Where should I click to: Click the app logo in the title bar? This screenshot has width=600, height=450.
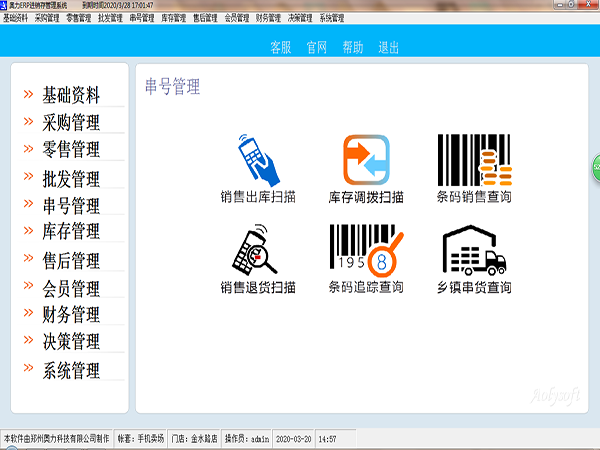(5, 5)
